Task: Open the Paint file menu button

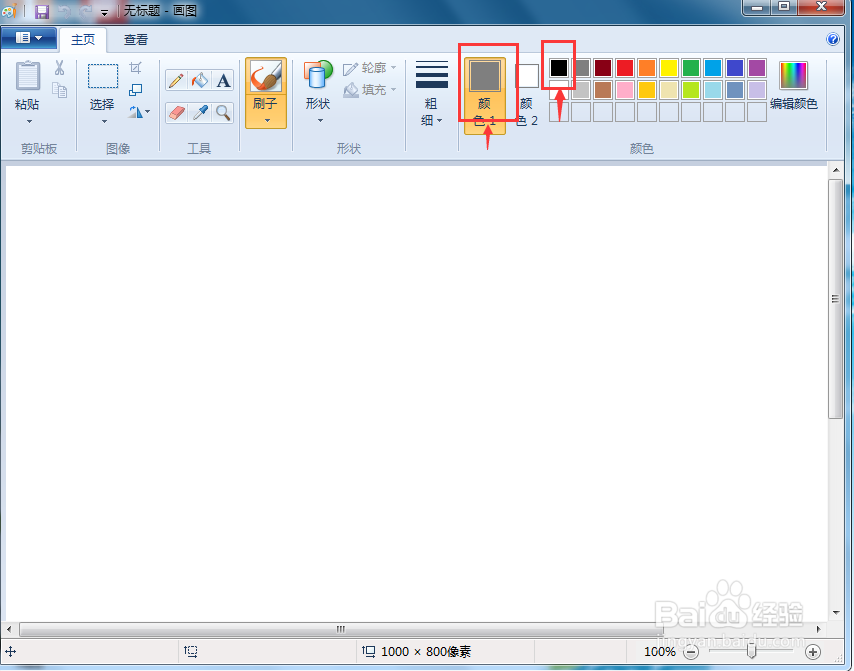Action: [x=29, y=38]
